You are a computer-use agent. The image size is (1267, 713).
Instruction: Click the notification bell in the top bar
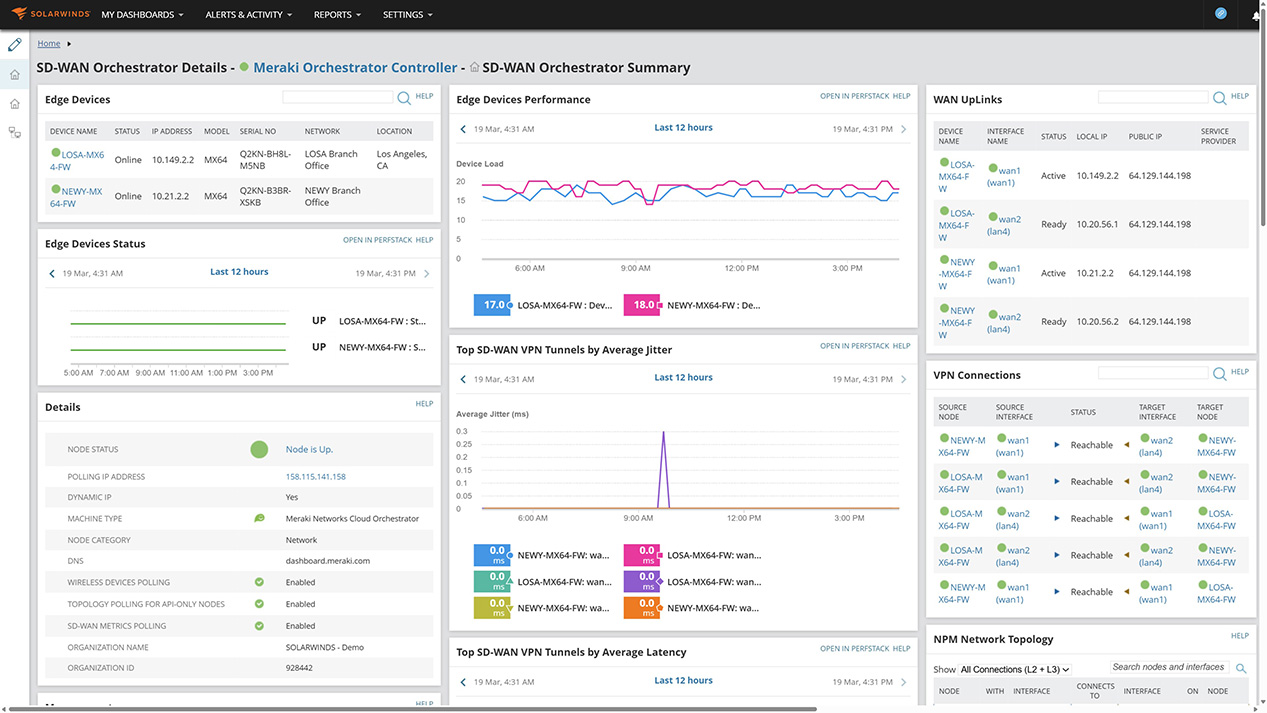tap(1256, 14)
